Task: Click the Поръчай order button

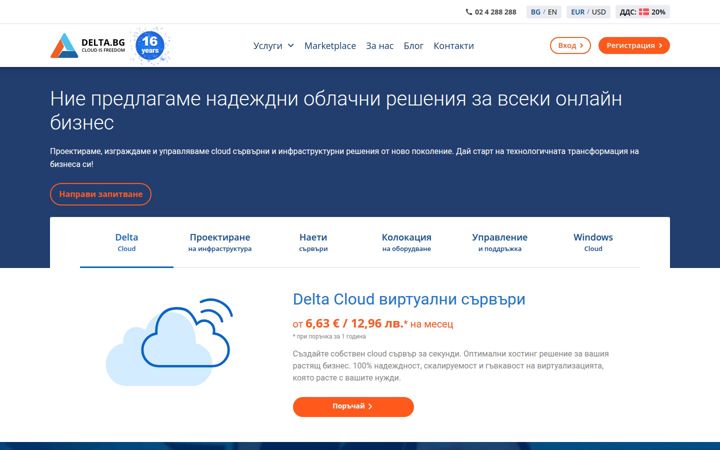Action: 353,407
